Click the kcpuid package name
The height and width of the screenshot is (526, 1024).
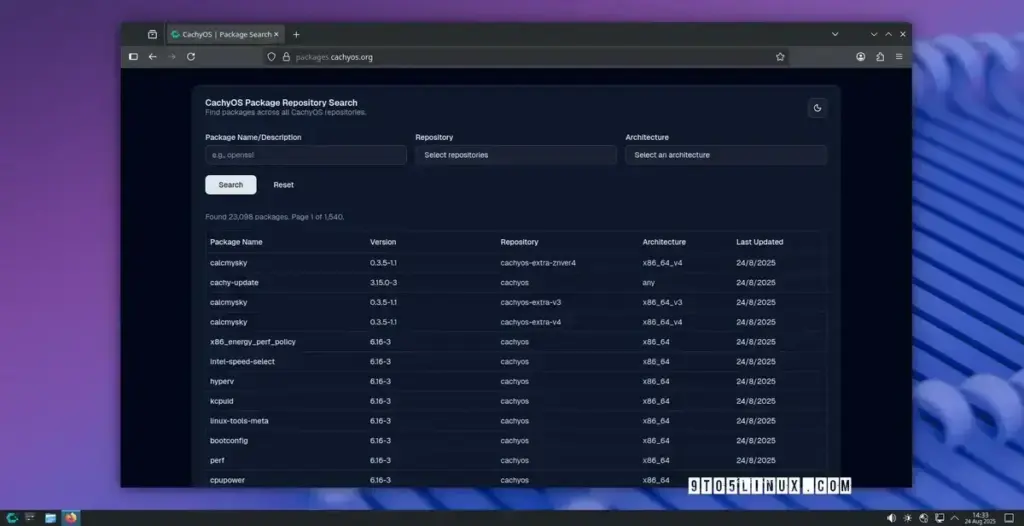221,401
